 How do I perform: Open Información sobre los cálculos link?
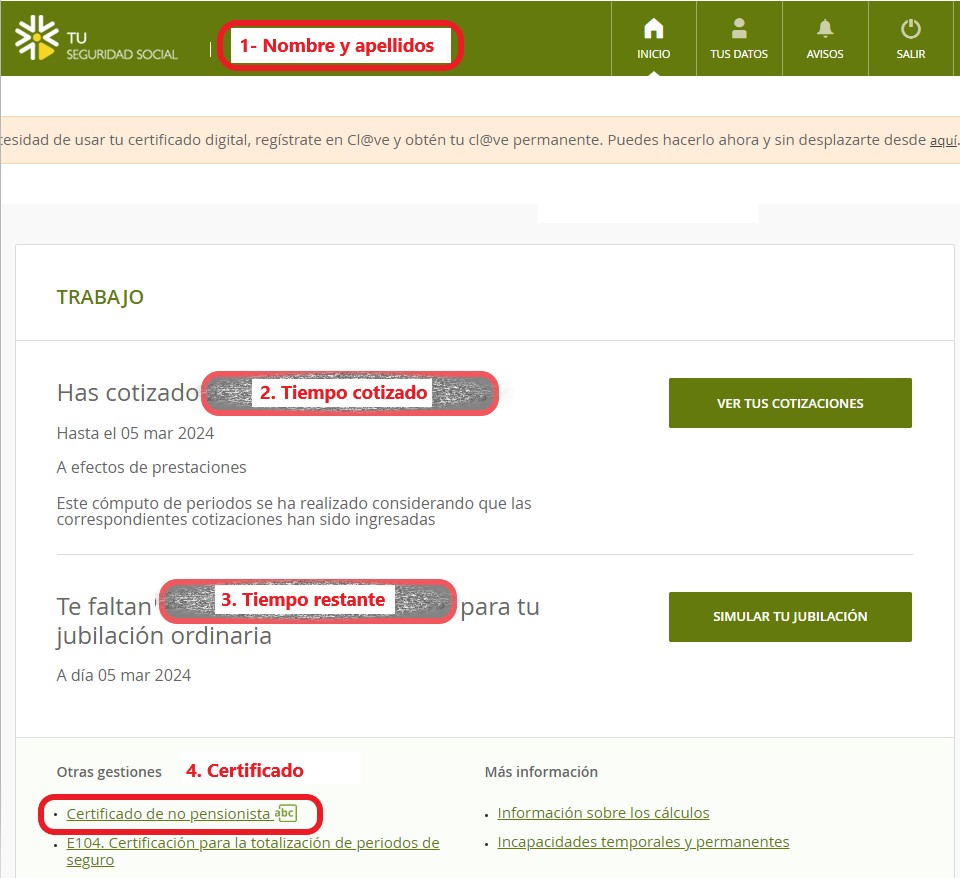pyautogui.click(x=603, y=812)
